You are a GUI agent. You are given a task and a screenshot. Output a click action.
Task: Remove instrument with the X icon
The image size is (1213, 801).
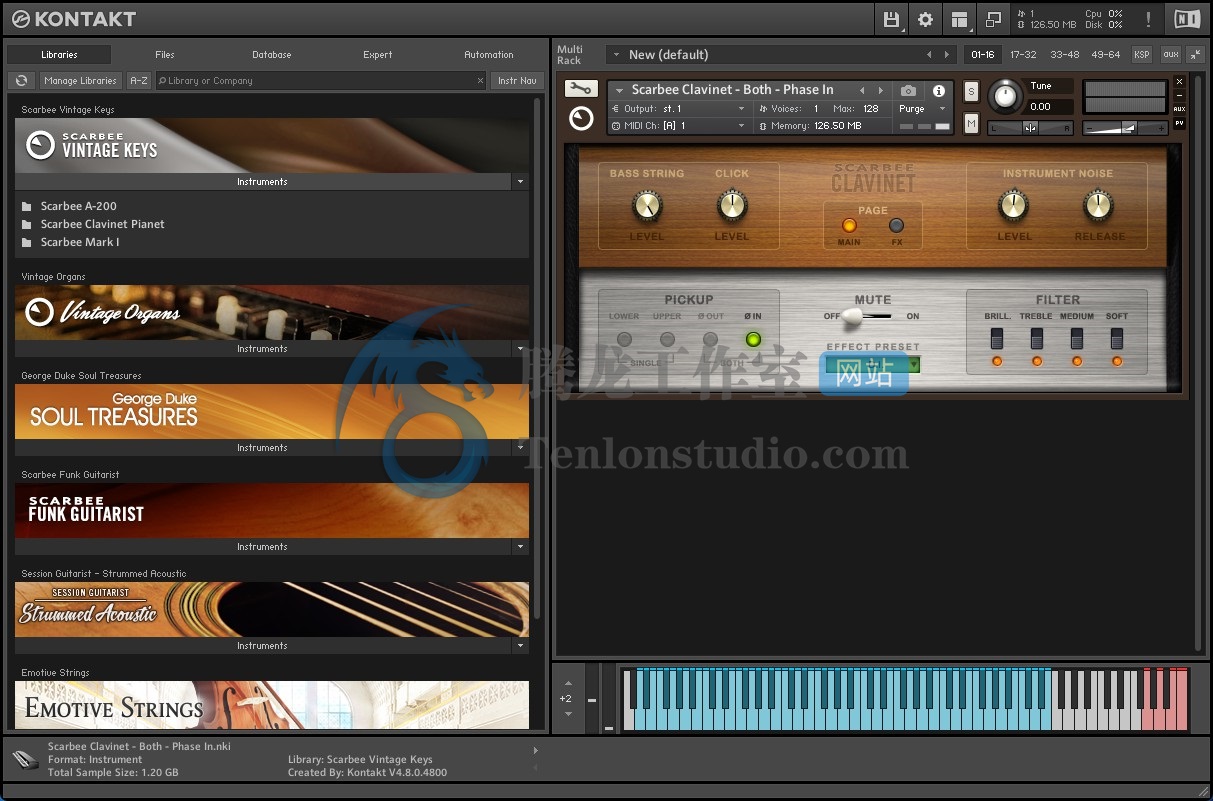1180,82
